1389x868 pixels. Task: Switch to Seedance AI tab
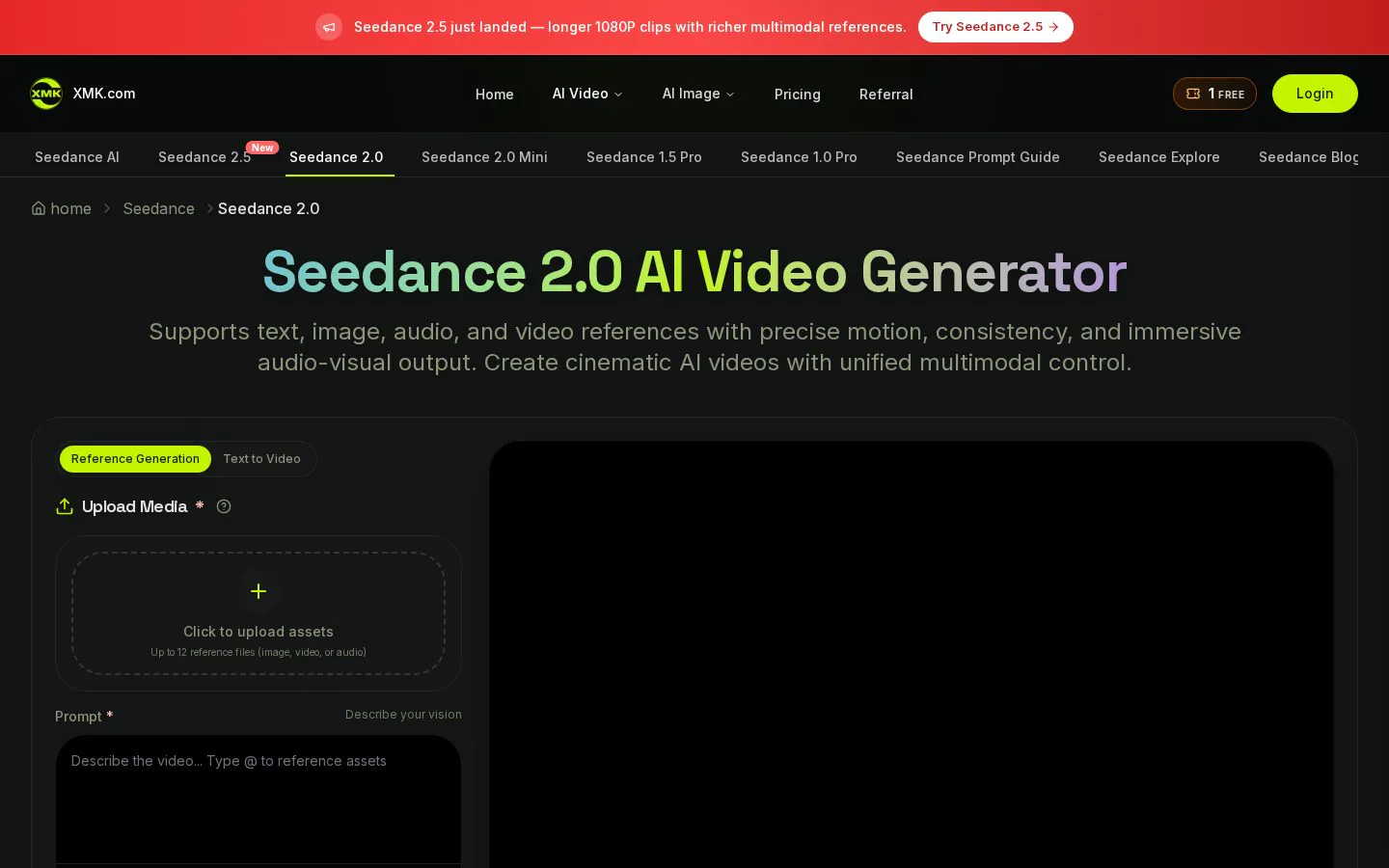click(77, 157)
